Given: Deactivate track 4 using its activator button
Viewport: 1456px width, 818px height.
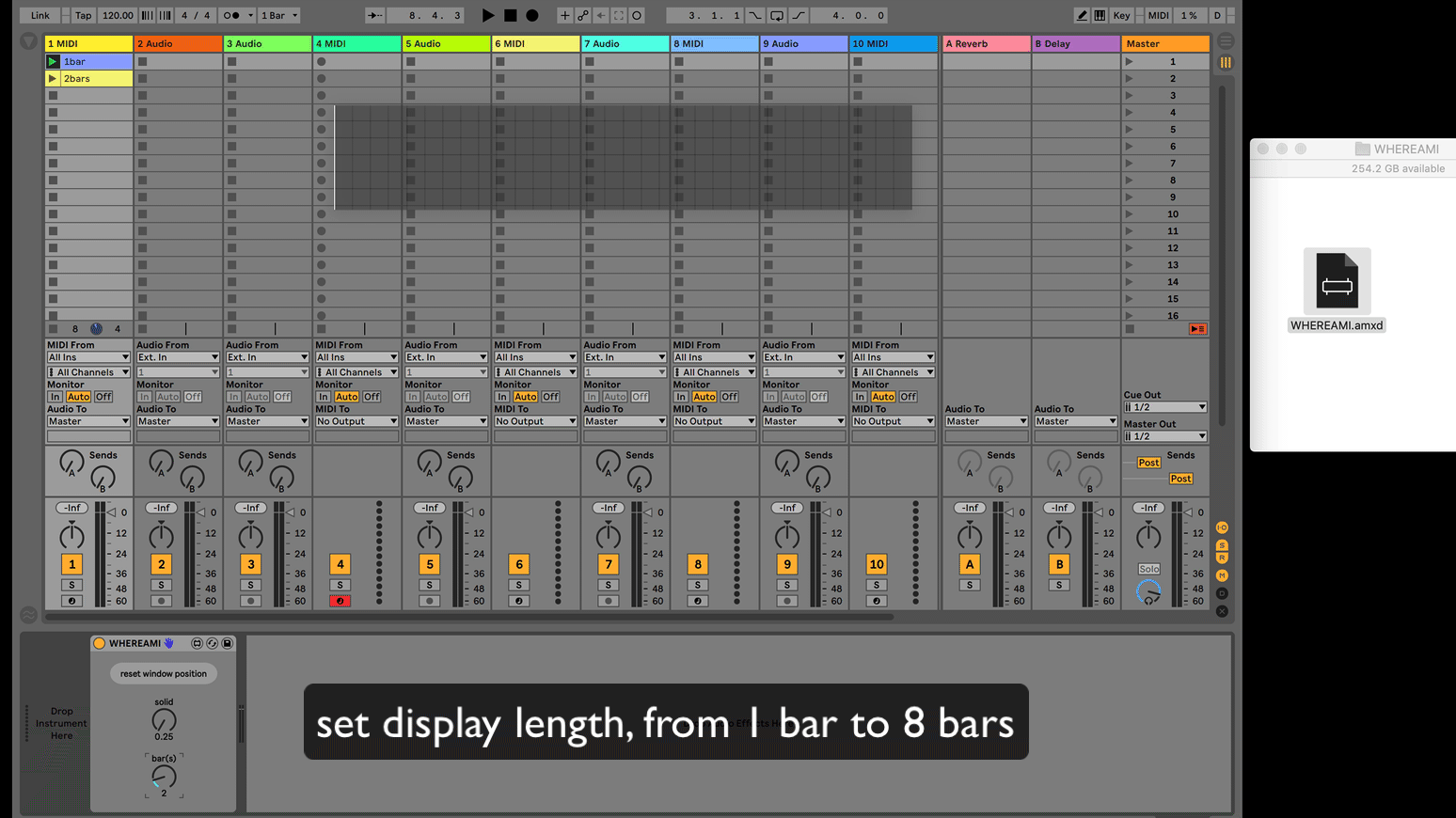Looking at the screenshot, I should click(x=340, y=564).
